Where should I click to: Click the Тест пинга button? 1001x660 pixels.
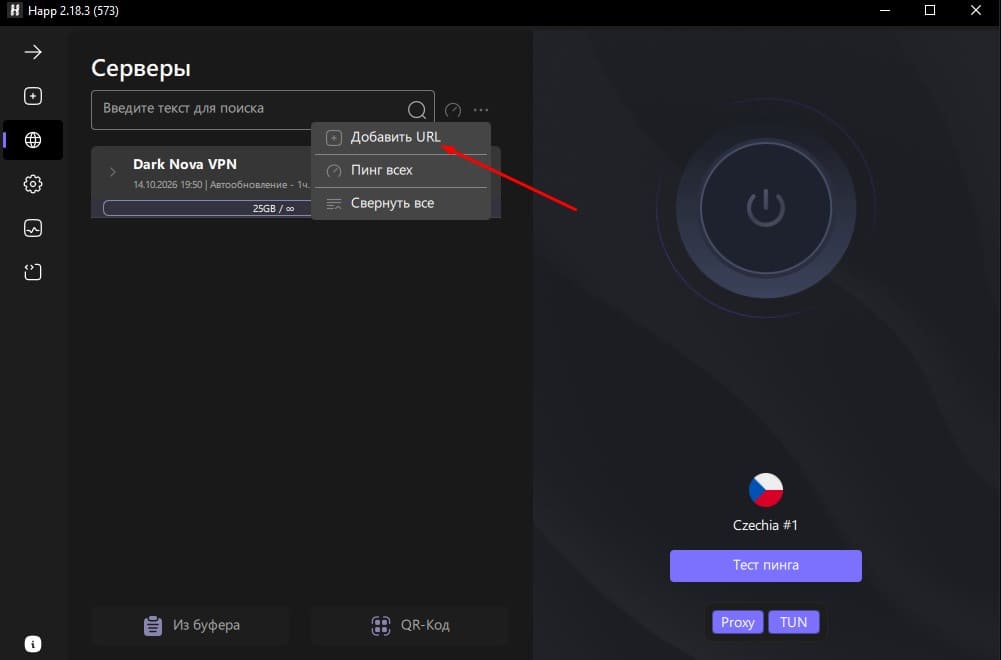click(765, 566)
